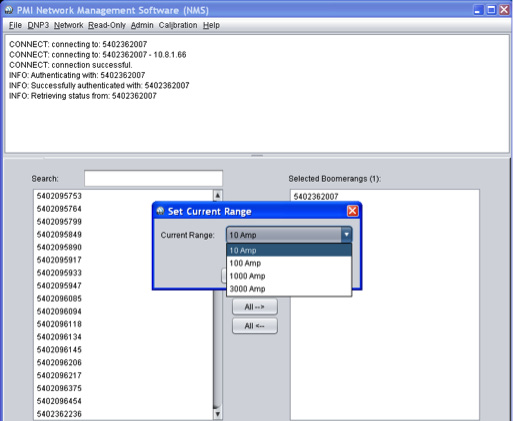Screen dimensions: 513x421
Task: Click log line 'INFO: Successfully authenticated with: 5402362007'
Action: [99, 86]
